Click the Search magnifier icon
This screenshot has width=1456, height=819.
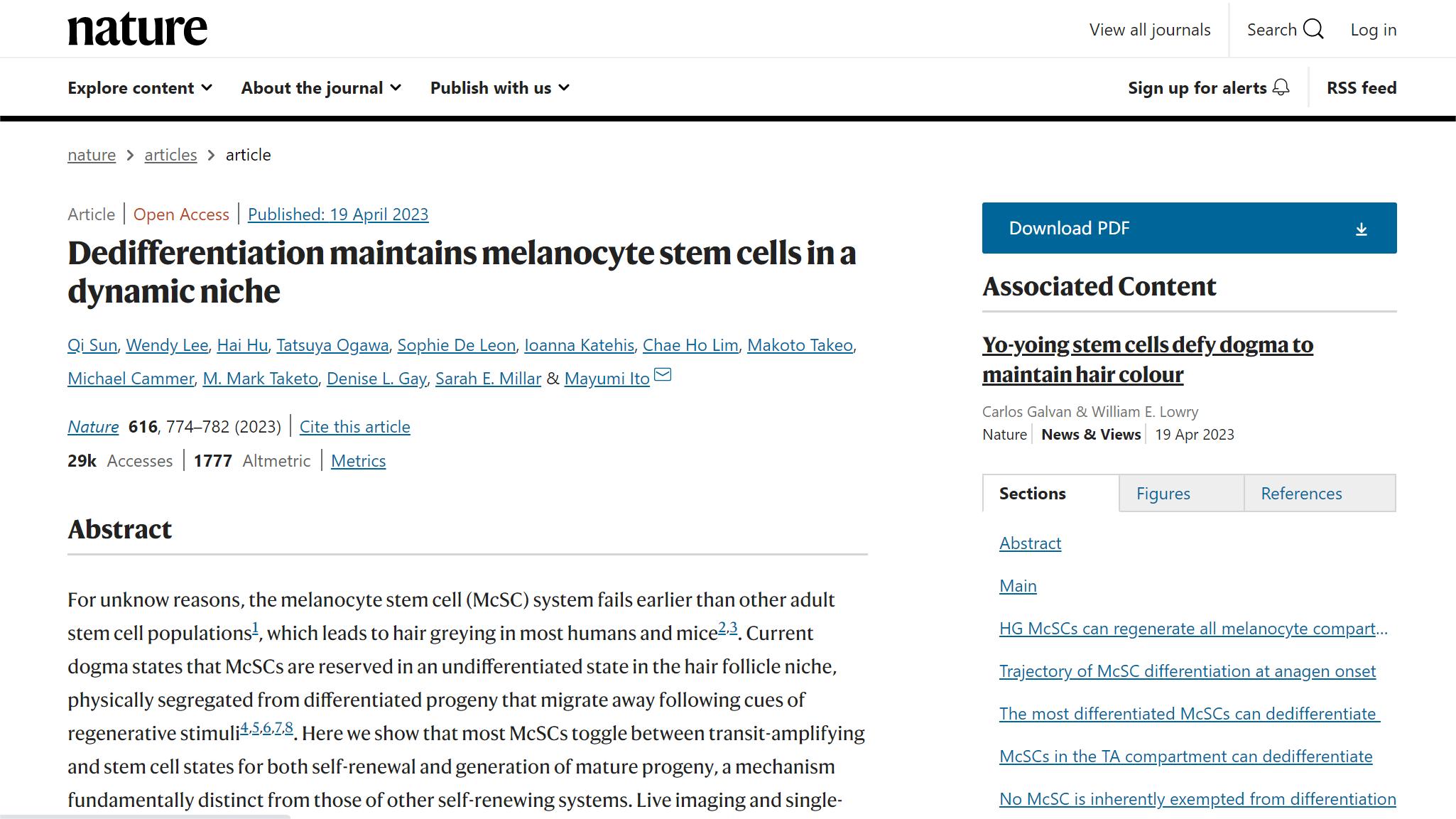point(1313,29)
